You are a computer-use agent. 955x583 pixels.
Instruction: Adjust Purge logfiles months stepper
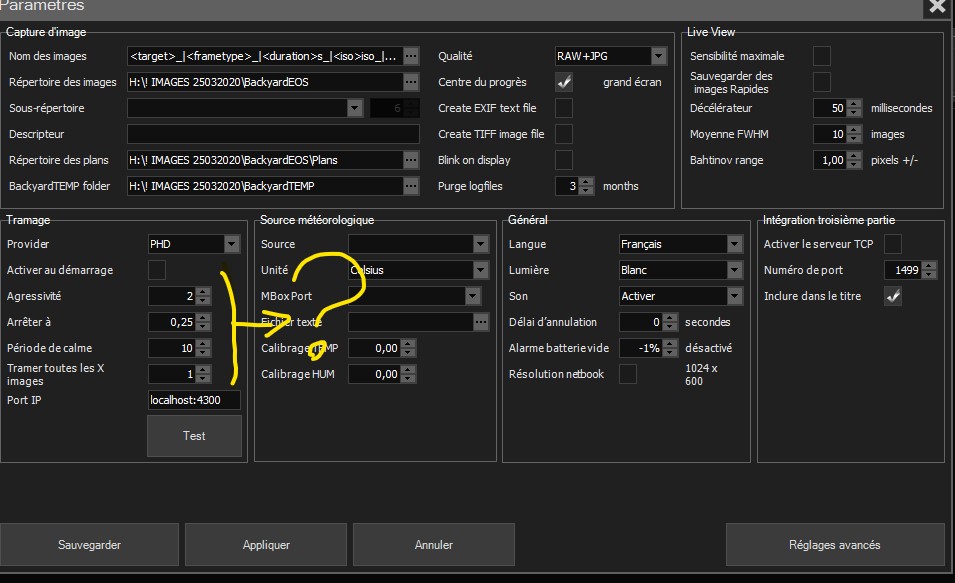[586, 186]
